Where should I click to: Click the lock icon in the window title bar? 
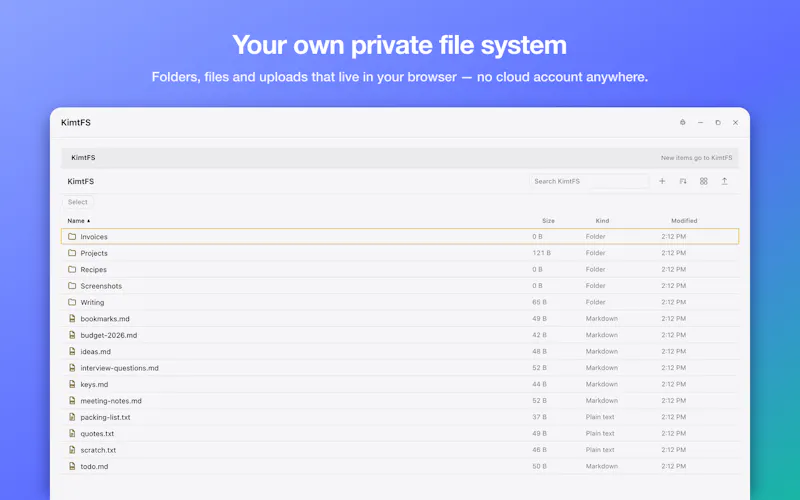[683, 122]
